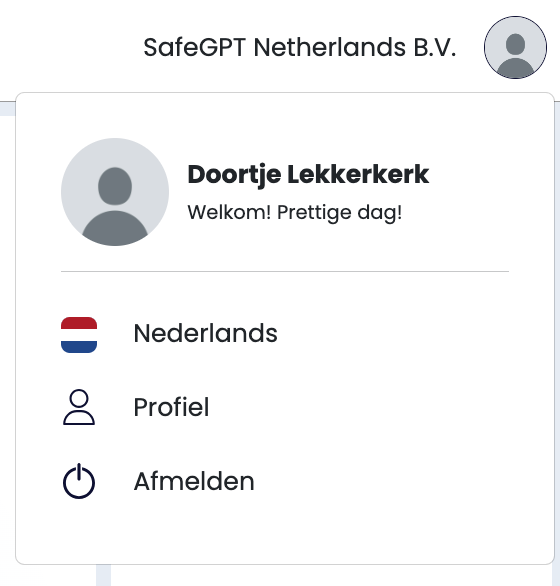Click the divider line below the greeting
This screenshot has width=560, height=586.
tap(284, 272)
